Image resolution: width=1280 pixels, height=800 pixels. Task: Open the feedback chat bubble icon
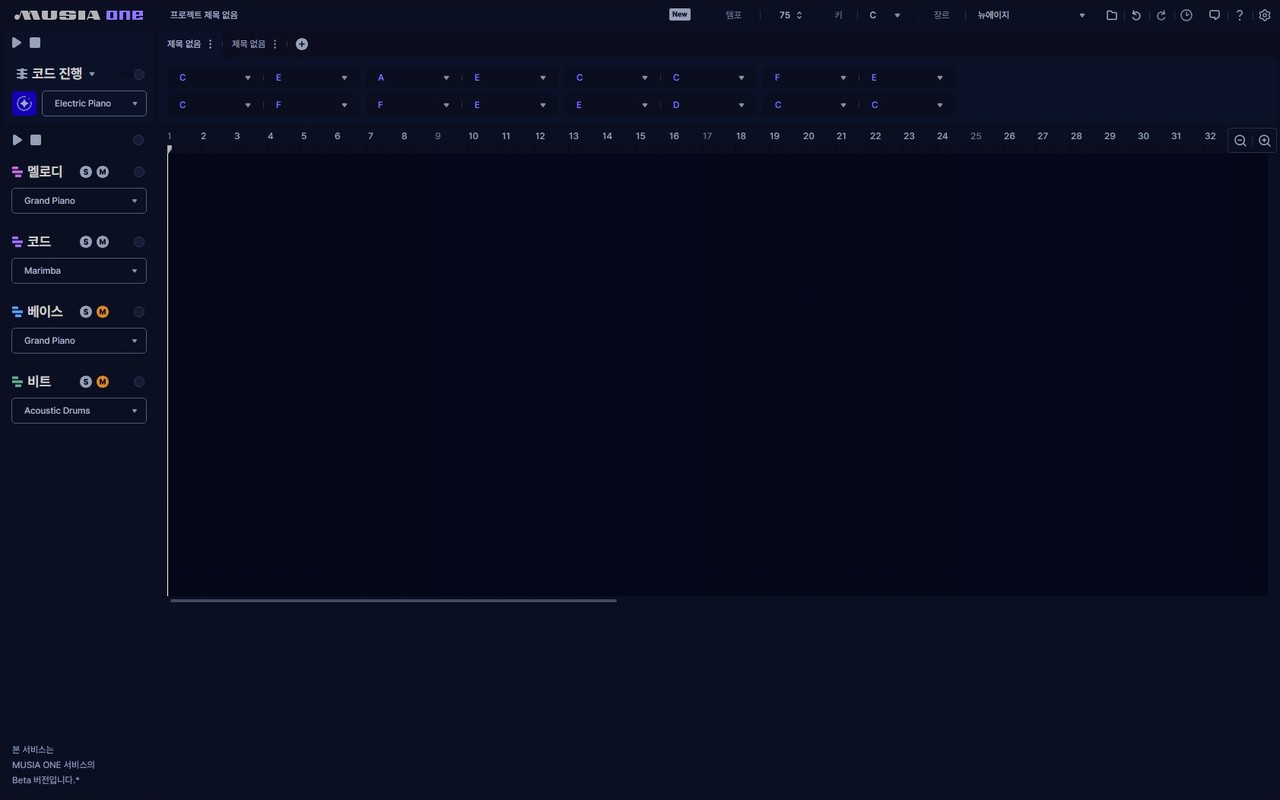(x=1214, y=15)
